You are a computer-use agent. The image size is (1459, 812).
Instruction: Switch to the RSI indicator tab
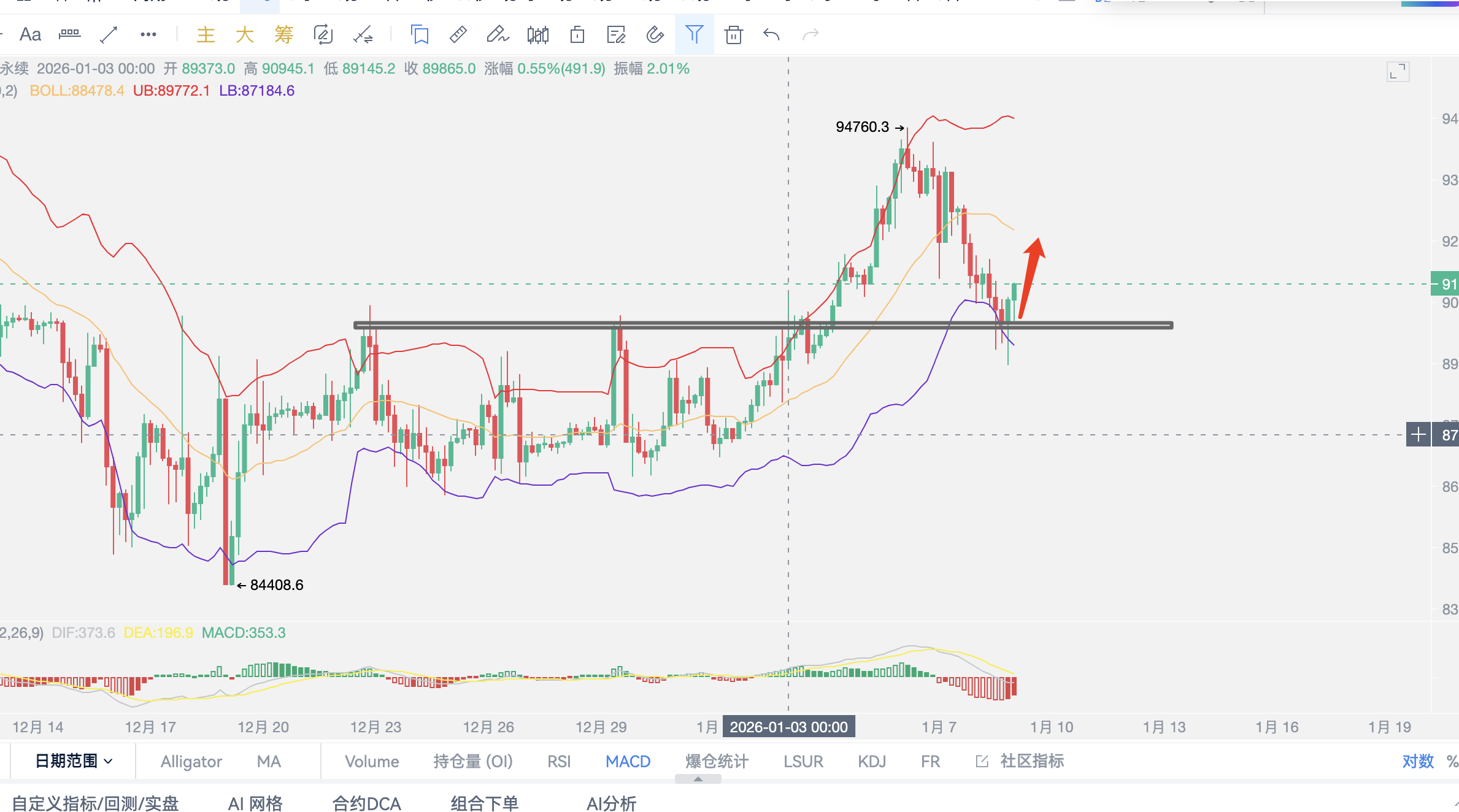[558, 761]
